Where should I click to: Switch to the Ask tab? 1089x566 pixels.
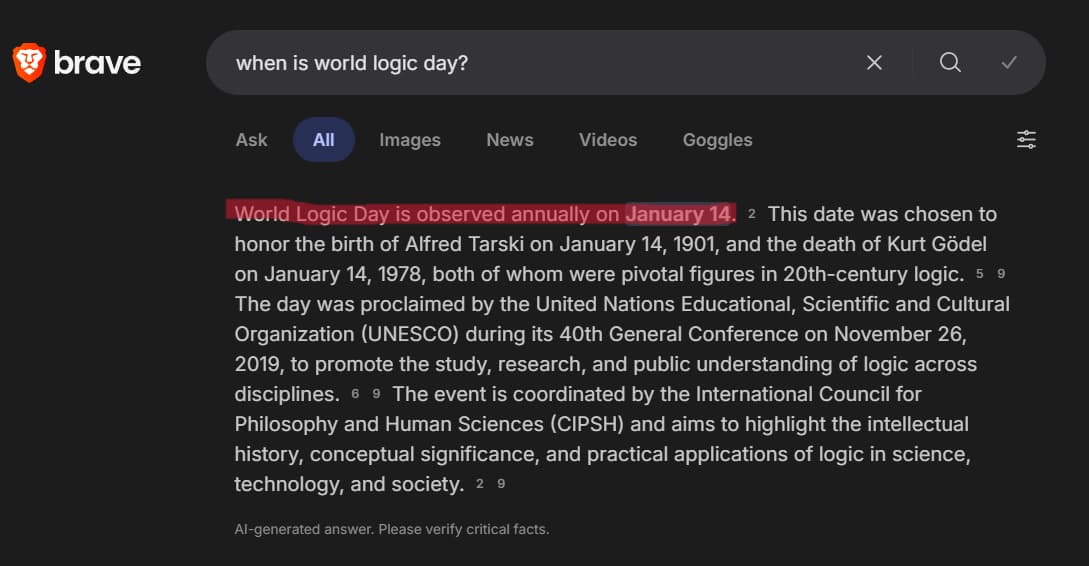[251, 140]
